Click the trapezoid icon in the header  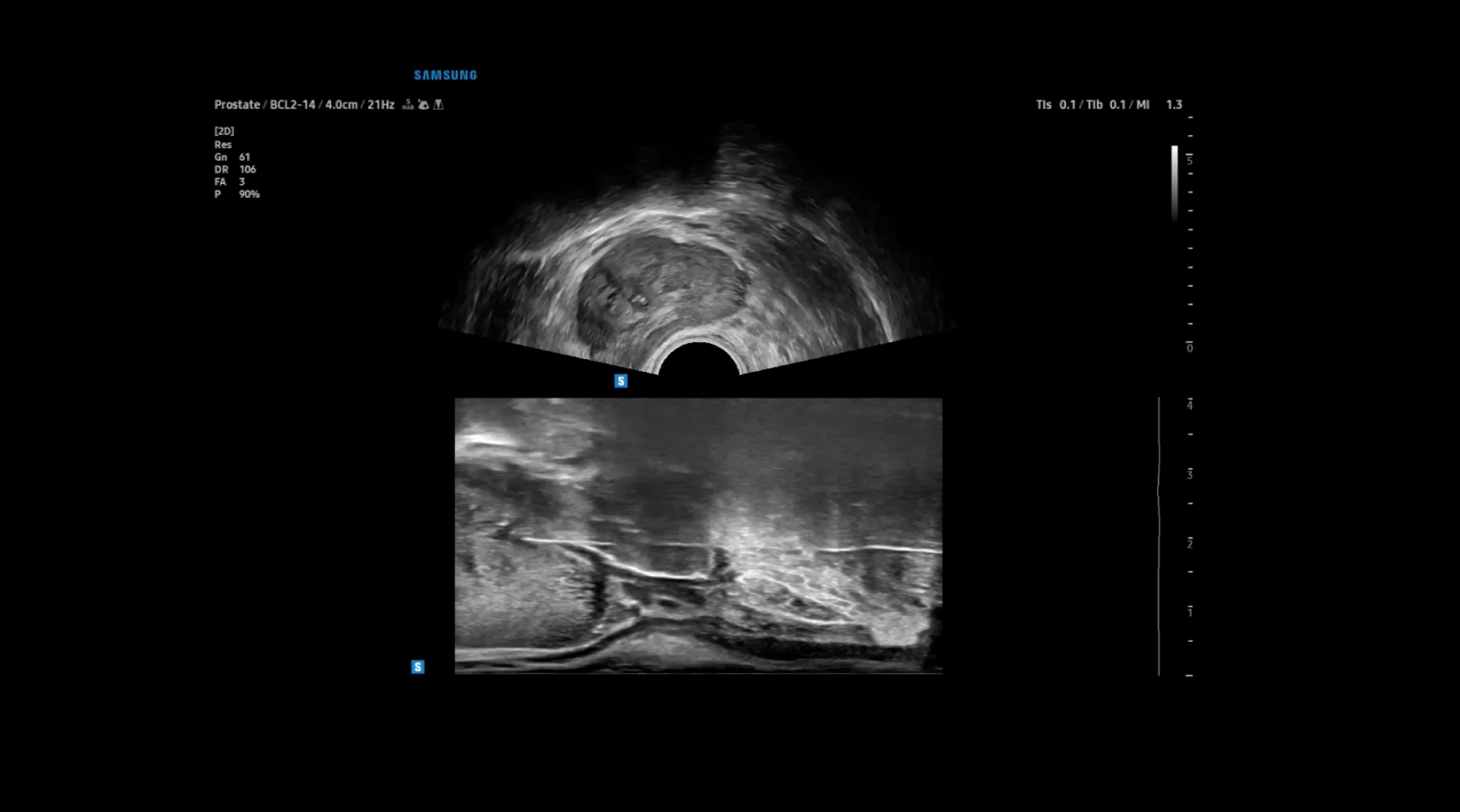(x=439, y=105)
